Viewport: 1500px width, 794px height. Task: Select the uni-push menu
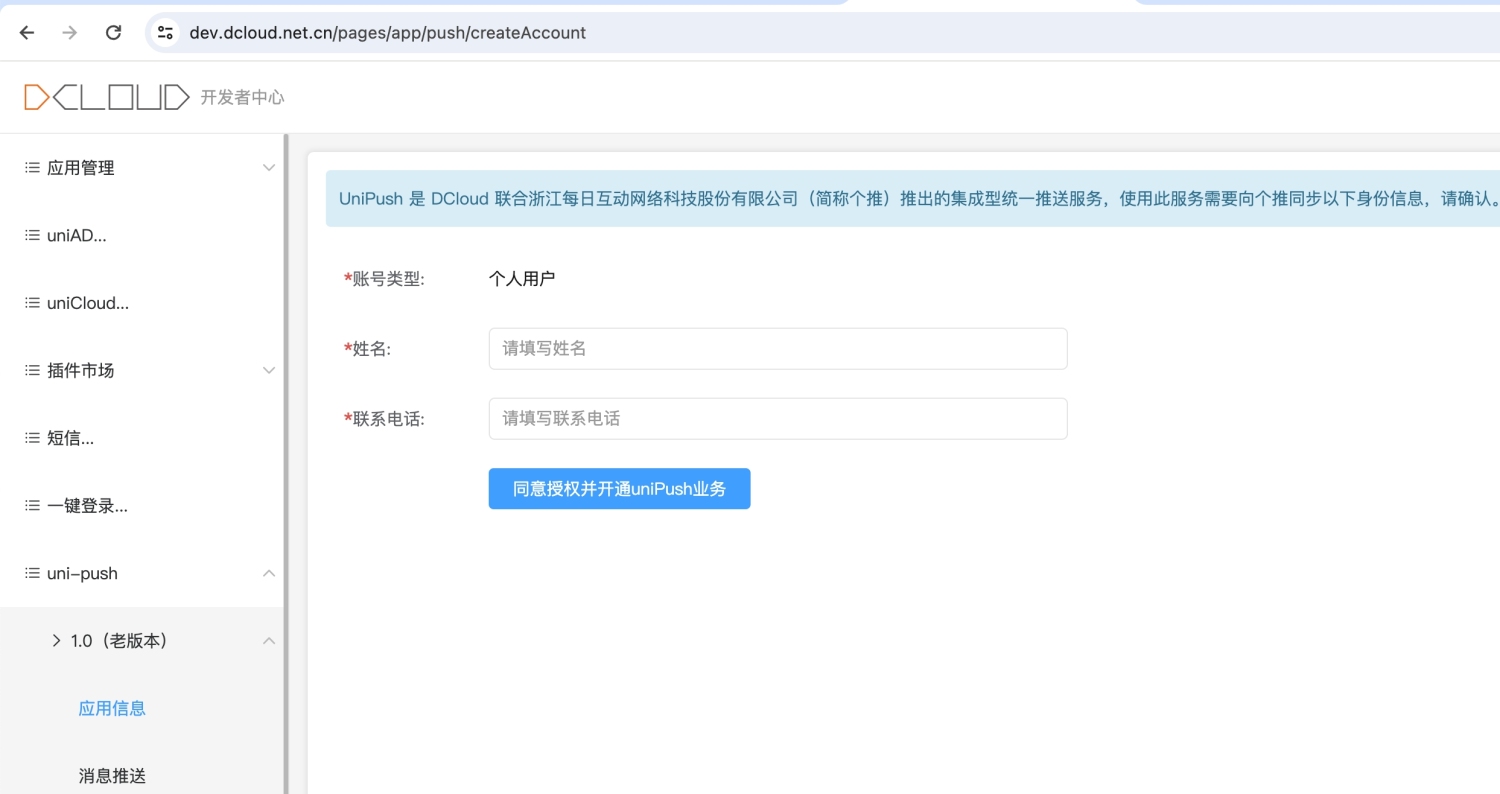pos(82,573)
